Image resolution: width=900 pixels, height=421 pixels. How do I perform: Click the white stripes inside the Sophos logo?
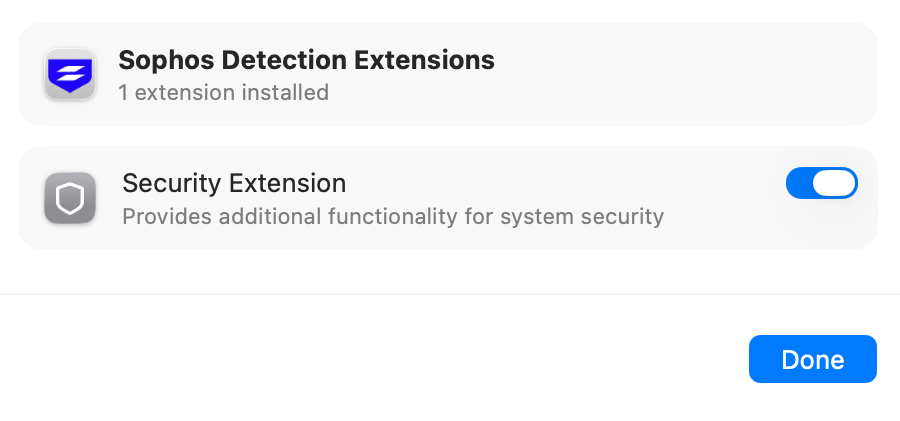[x=70, y=72]
